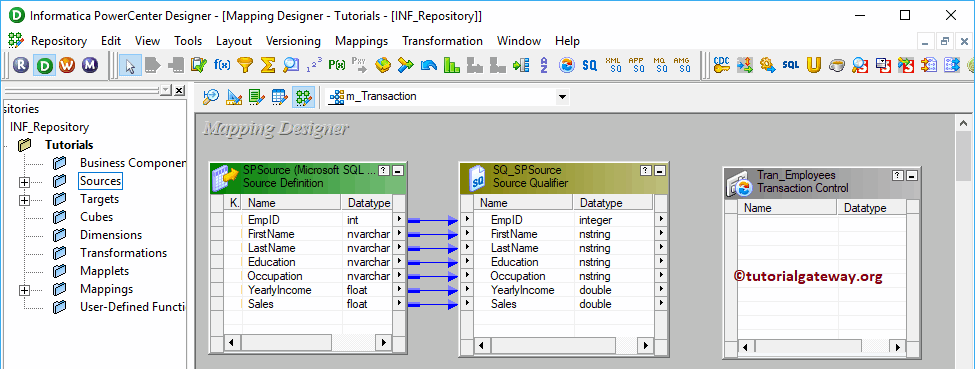
Task: Switch to the Transformation Developer icon
Action: (257, 96)
